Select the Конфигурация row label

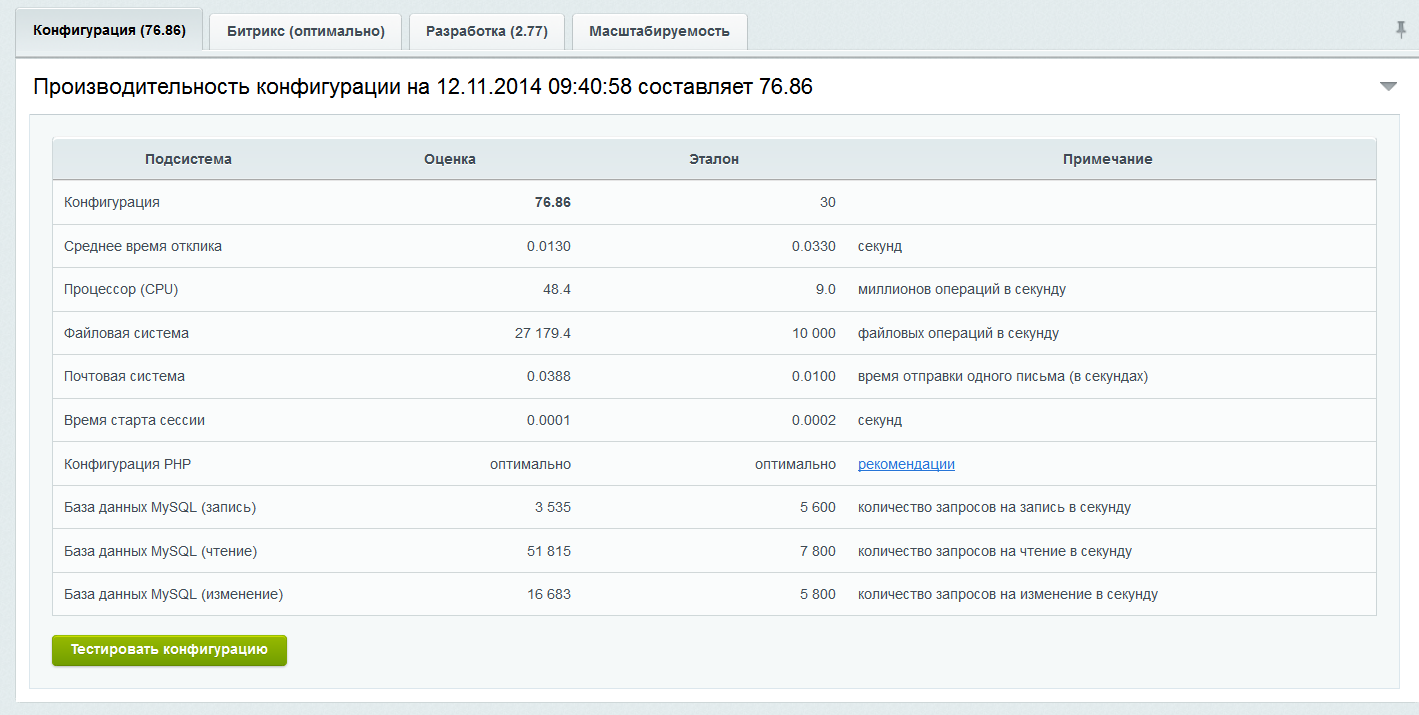pos(112,202)
